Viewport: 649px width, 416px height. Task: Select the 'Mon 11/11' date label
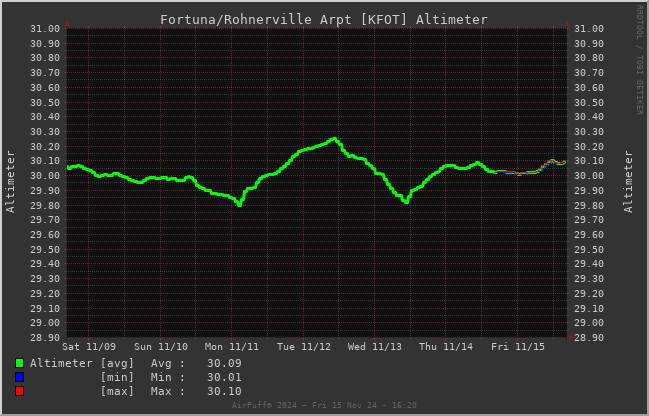pyautogui.click(x=232, y=346)
